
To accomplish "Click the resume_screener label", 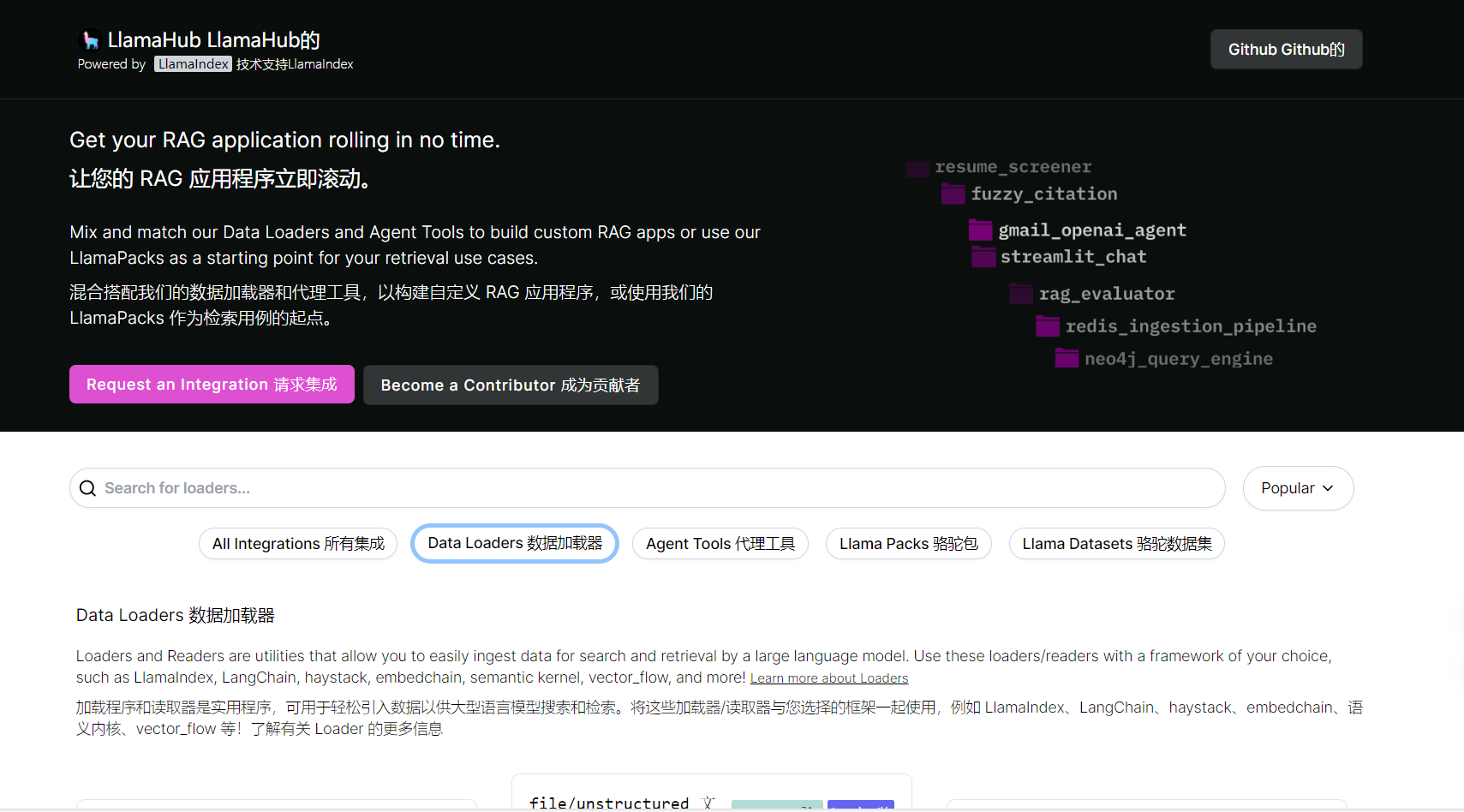I will tap(1013, 167).
